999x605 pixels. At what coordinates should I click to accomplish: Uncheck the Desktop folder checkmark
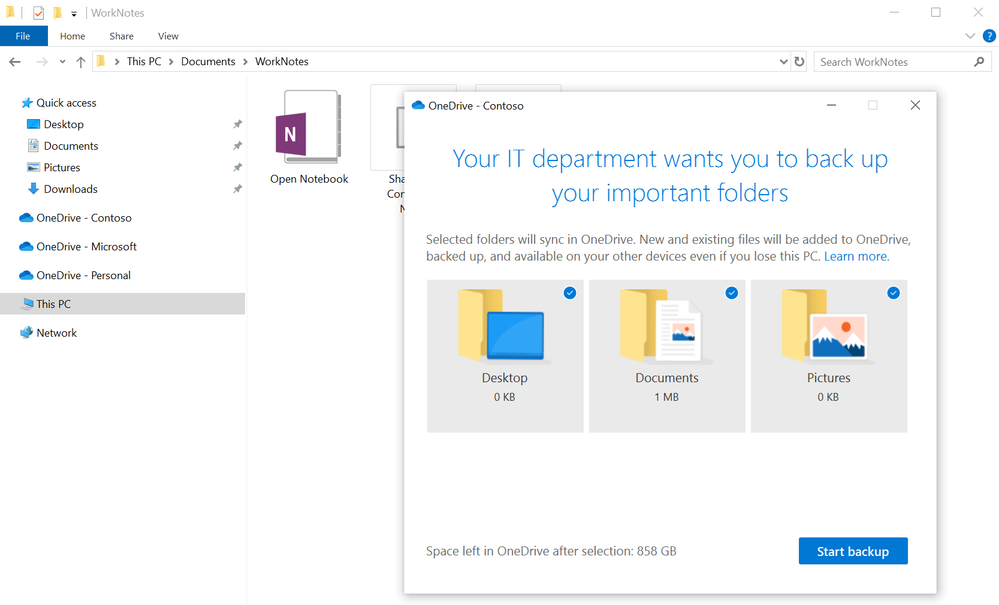click(x=570, y=293)
